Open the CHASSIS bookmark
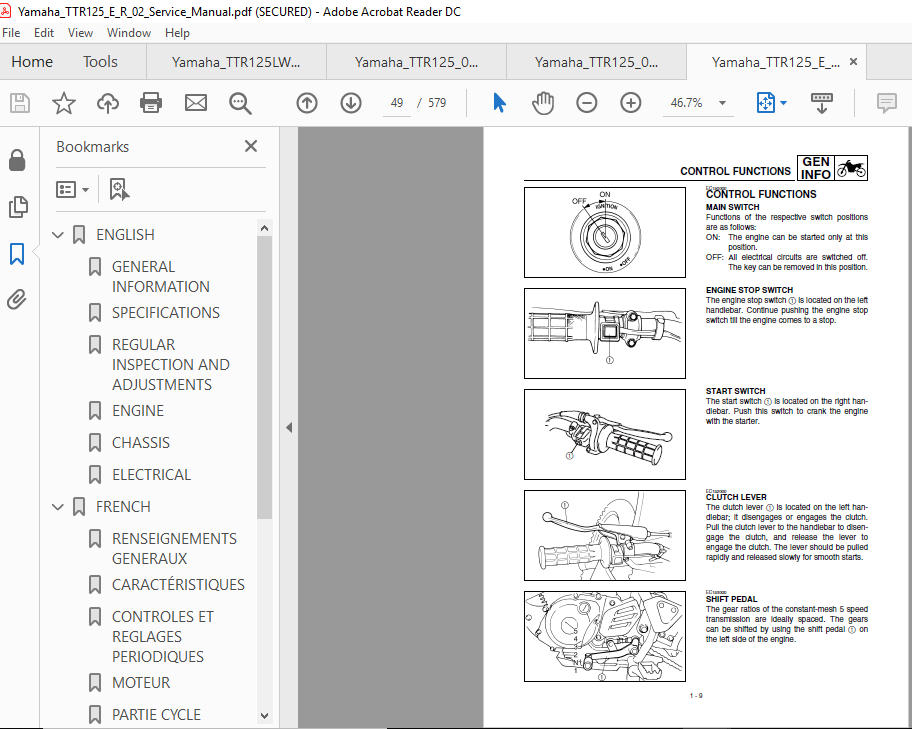This screenshot has width=912, height=729. pos(141,443)
